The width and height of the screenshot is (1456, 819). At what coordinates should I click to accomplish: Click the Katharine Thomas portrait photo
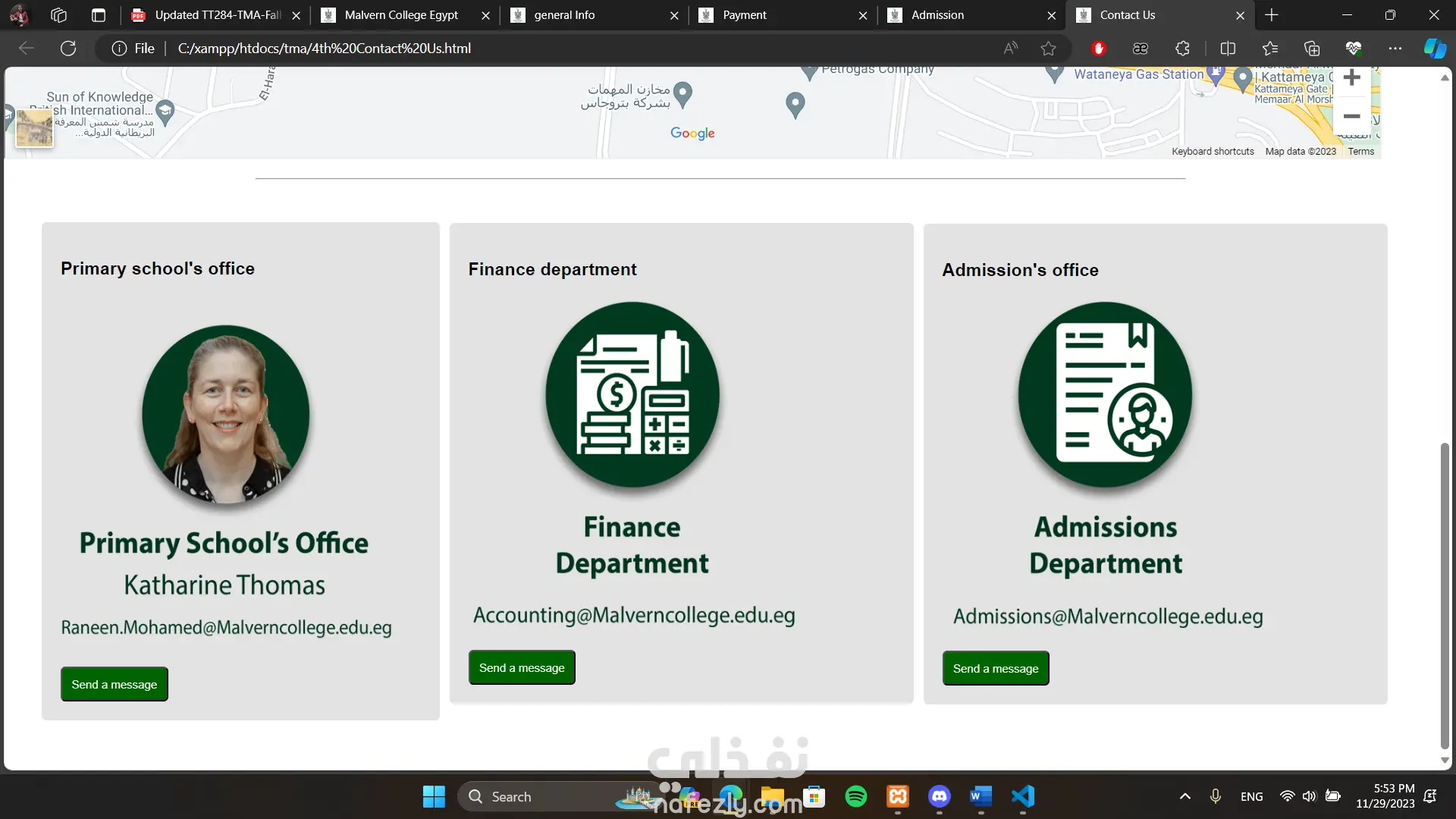pyautogui.click(x=226, y=414)
